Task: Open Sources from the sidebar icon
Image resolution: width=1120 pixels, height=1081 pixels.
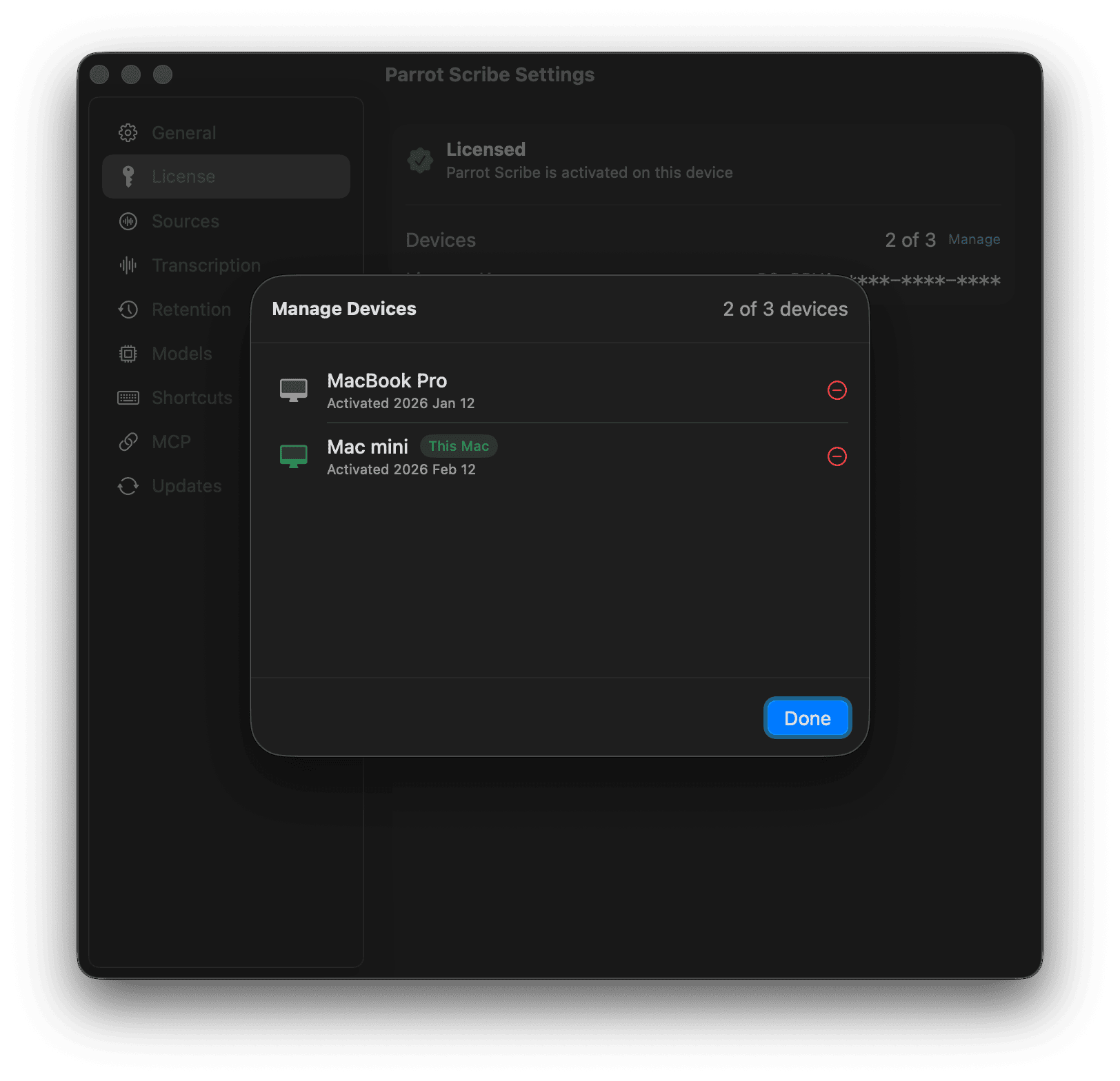Action: click(x=128, y=221)
